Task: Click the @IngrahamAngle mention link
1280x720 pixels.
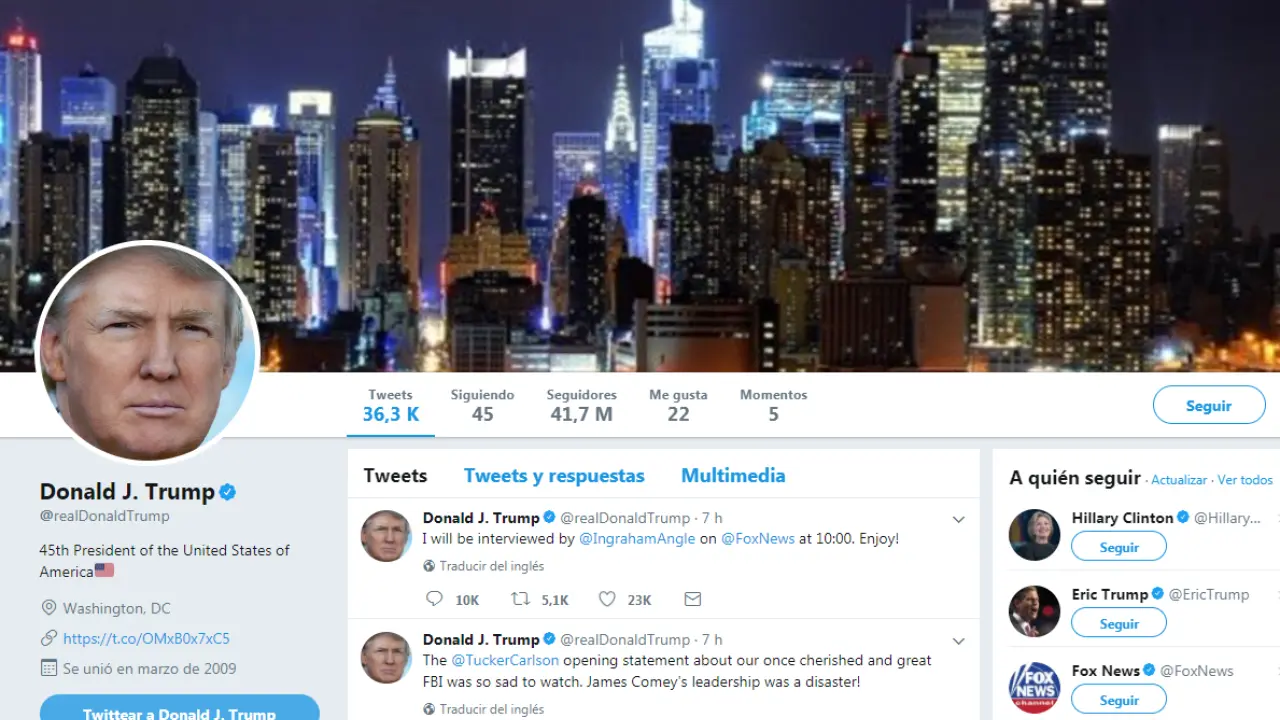Action: tap(637, 538)
